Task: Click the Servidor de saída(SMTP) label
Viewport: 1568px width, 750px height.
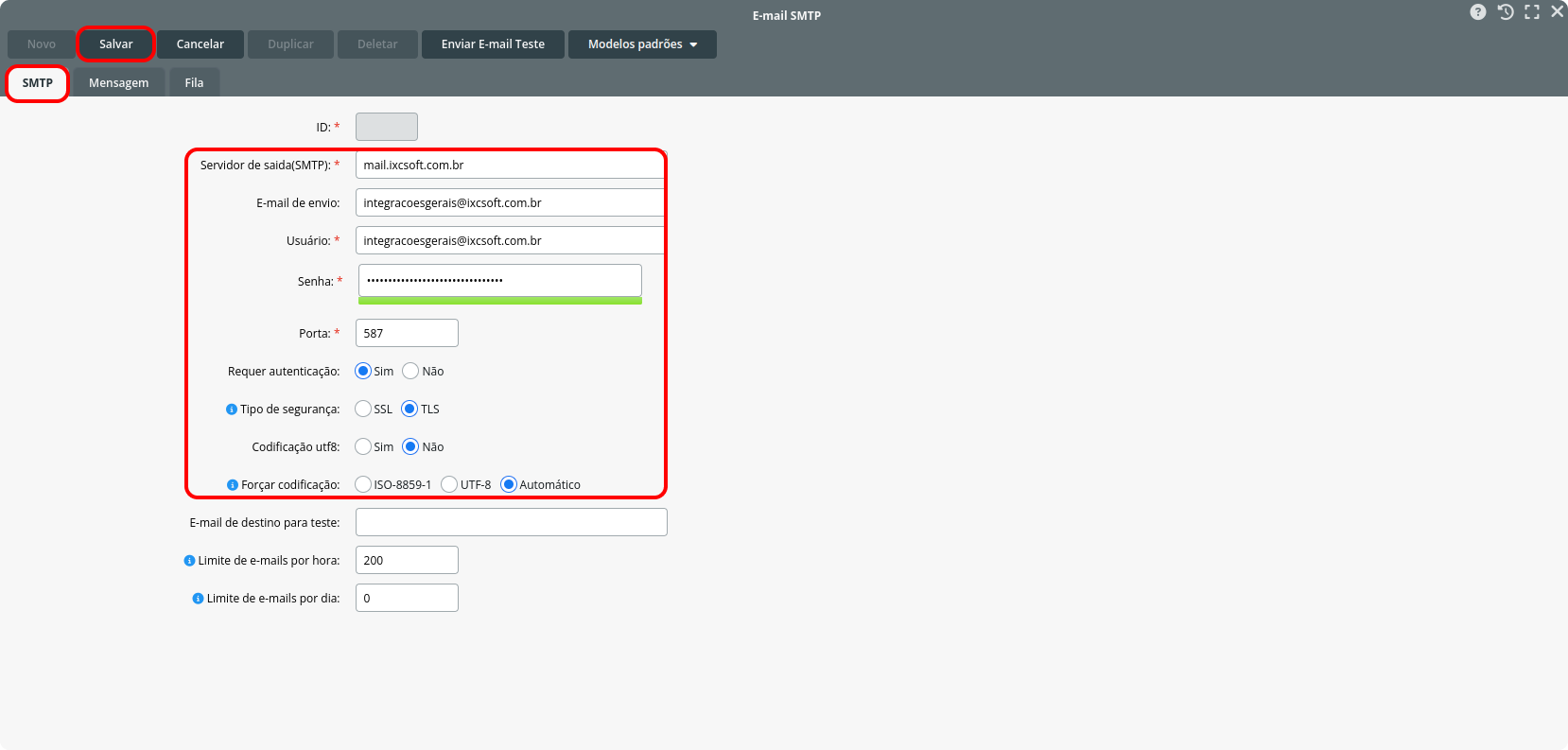Action: (x=265, y=166)
